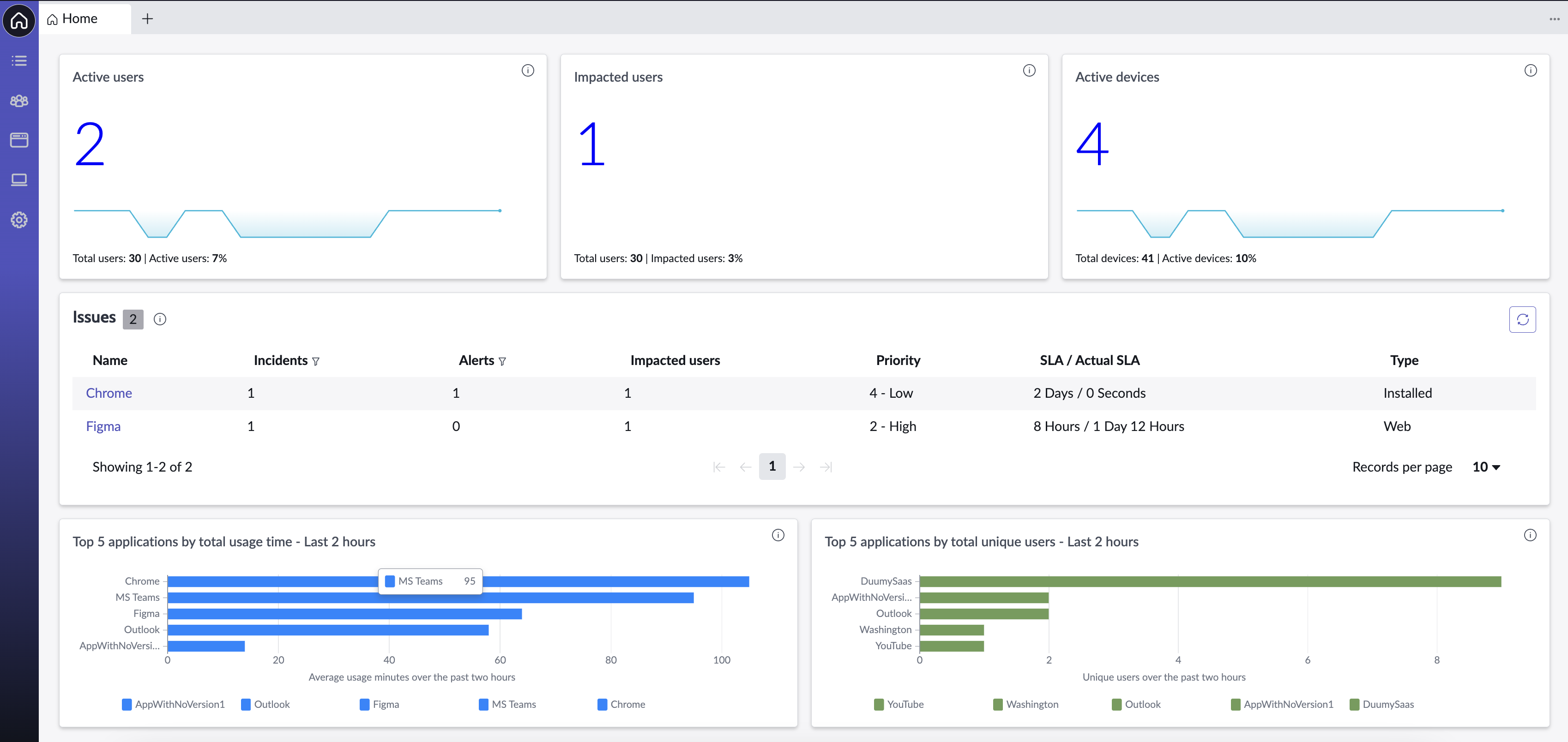Screen dimensions: 1568x742
Task: Show info for Active users card
Action: pyautogui.click(x=528, y=71)
